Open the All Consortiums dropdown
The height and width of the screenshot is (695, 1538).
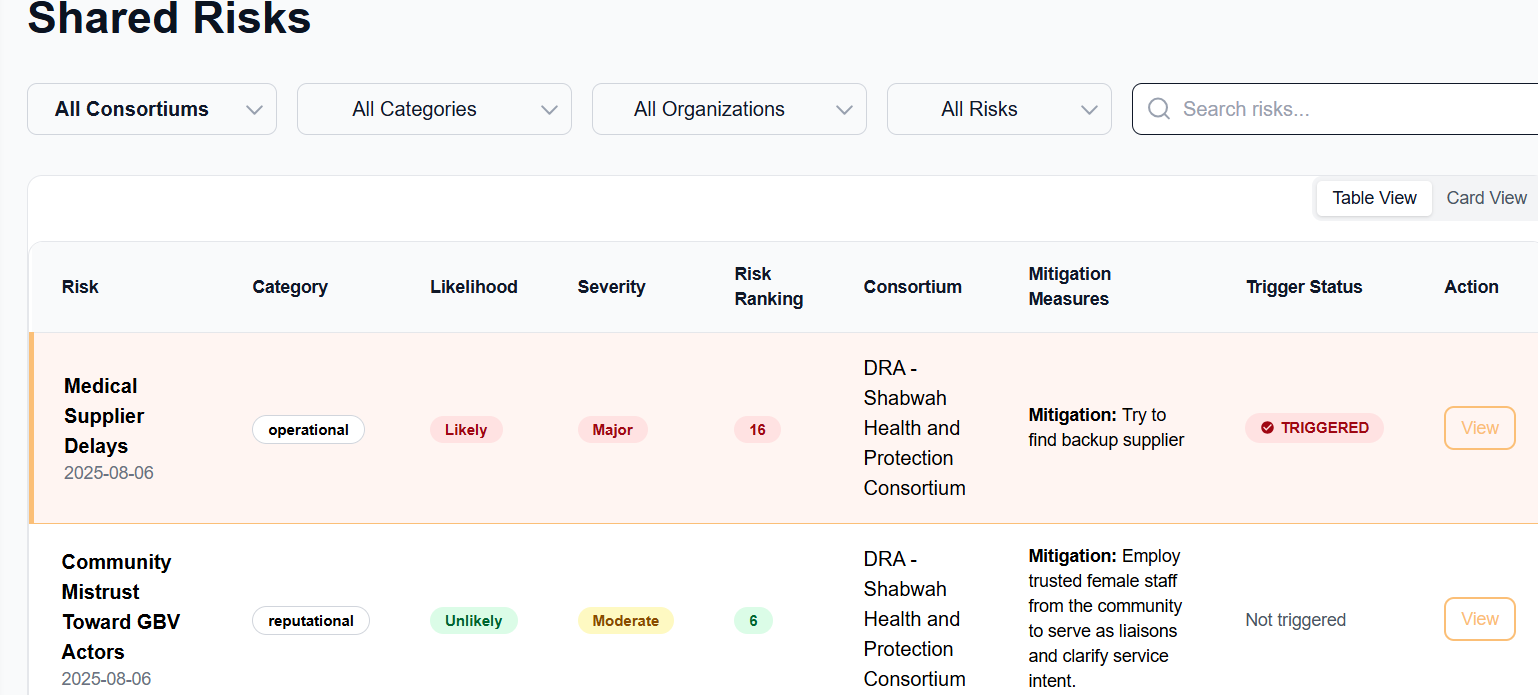152,109
